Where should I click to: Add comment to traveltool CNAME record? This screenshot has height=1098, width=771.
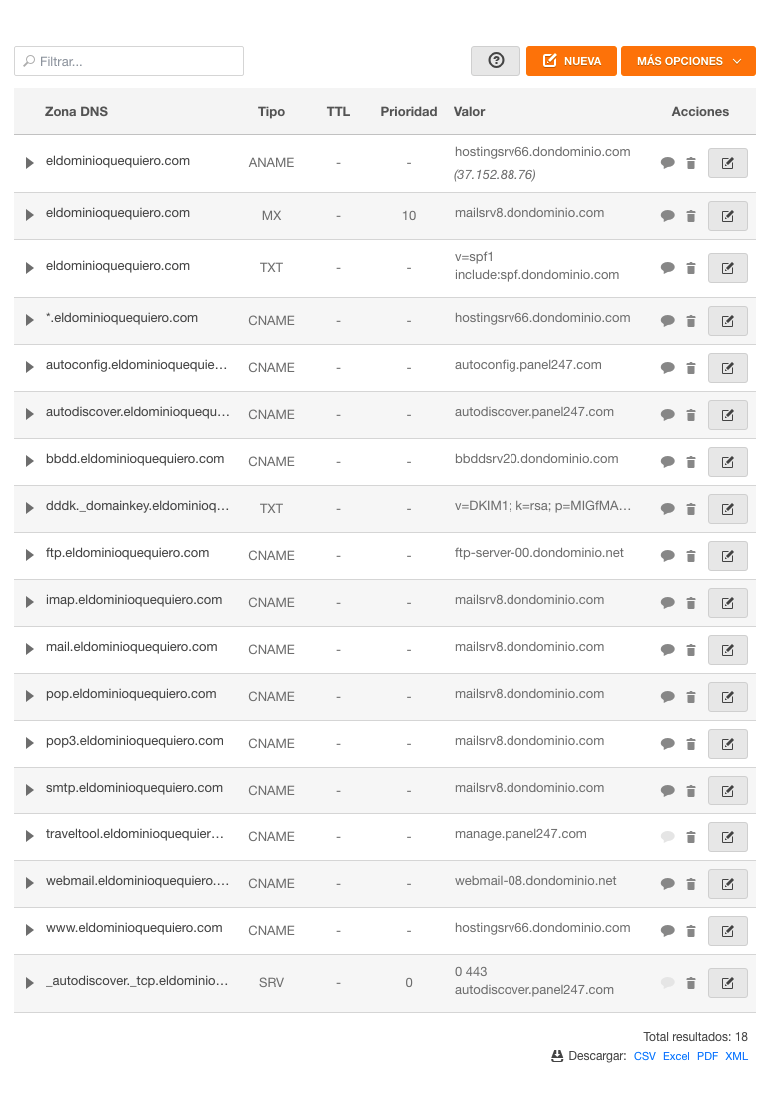[x=668, y=837]
